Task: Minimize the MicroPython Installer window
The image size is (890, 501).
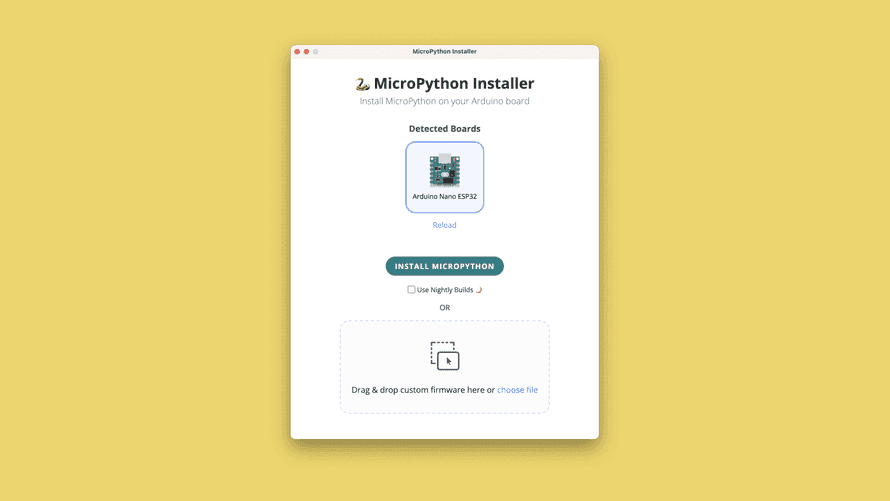Action: (307, 52)
